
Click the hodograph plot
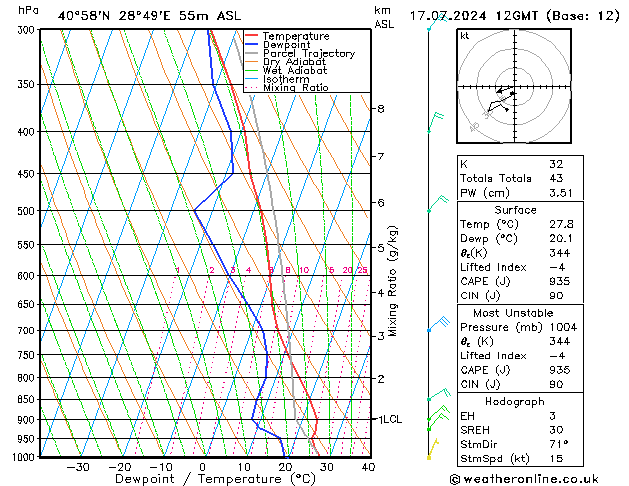pos(514,86)
